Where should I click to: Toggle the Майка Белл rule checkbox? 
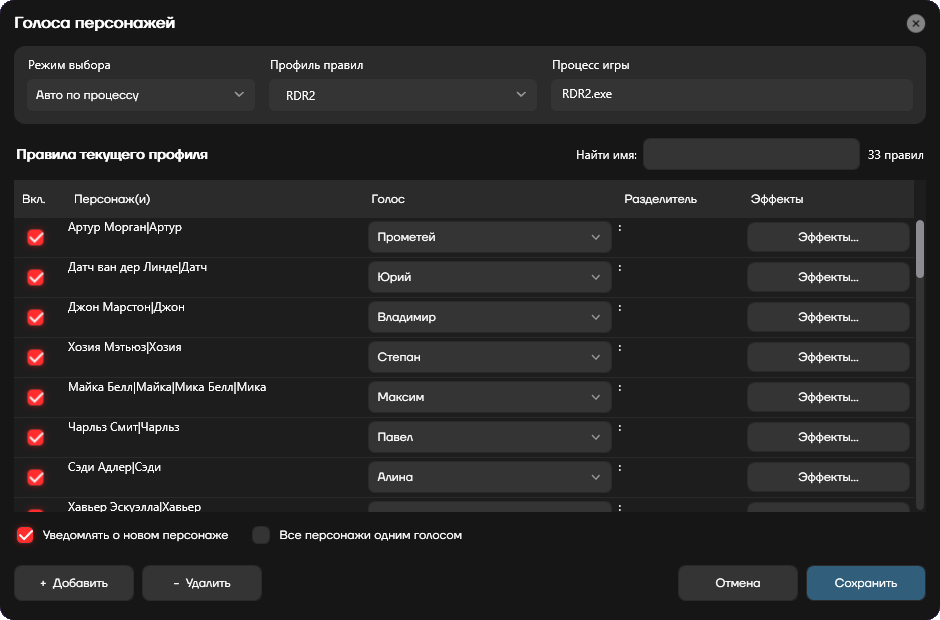point(36,398)
